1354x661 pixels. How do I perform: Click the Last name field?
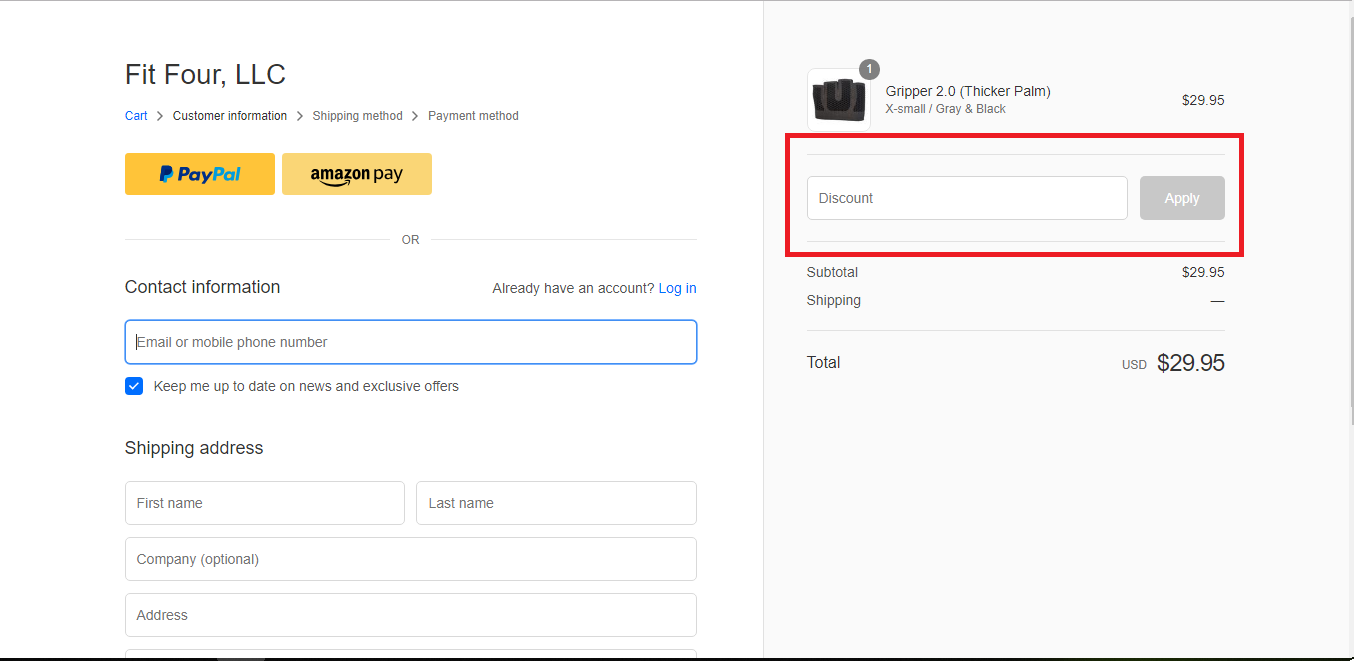point(556,503)
